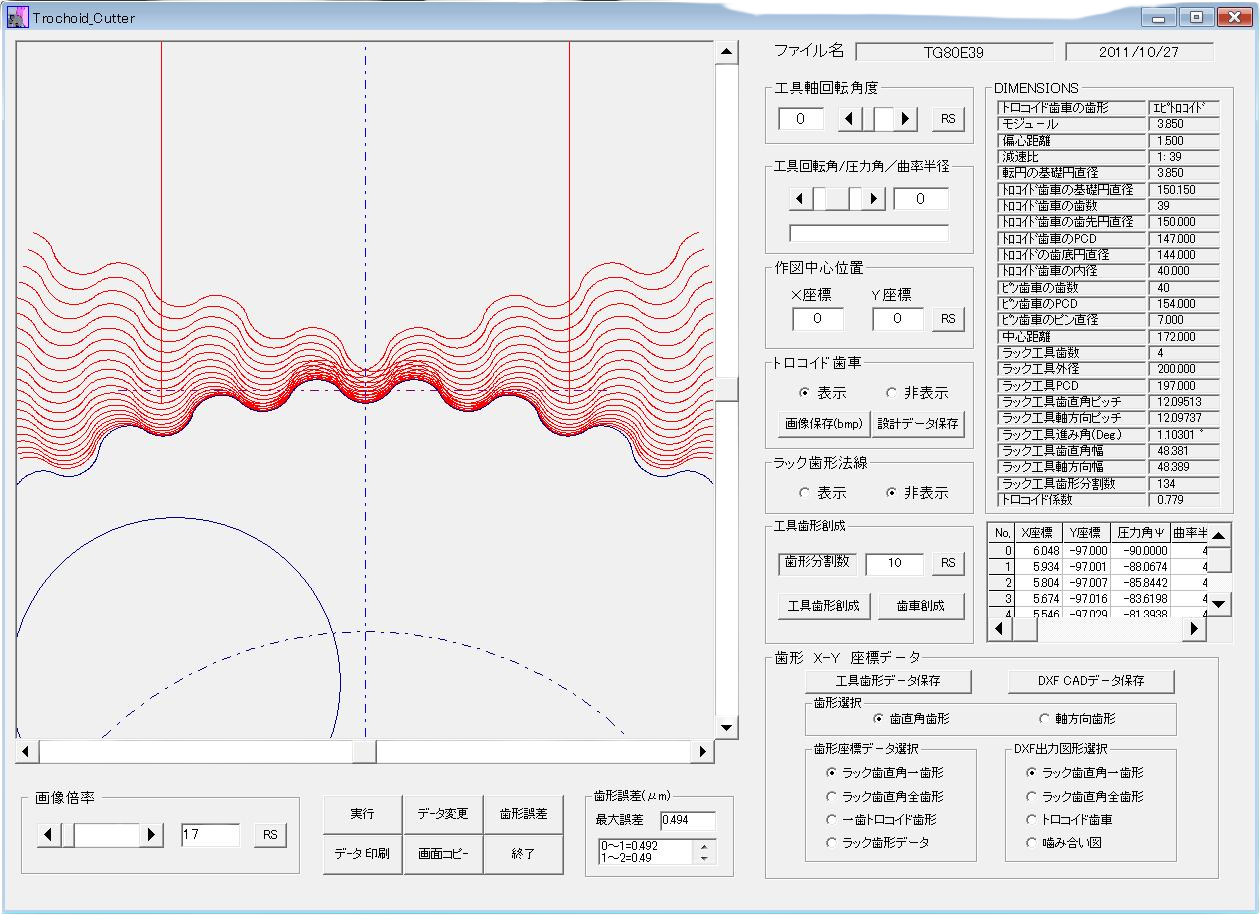Select 表示 for ラック歯形法線

(x=805, y=493)
